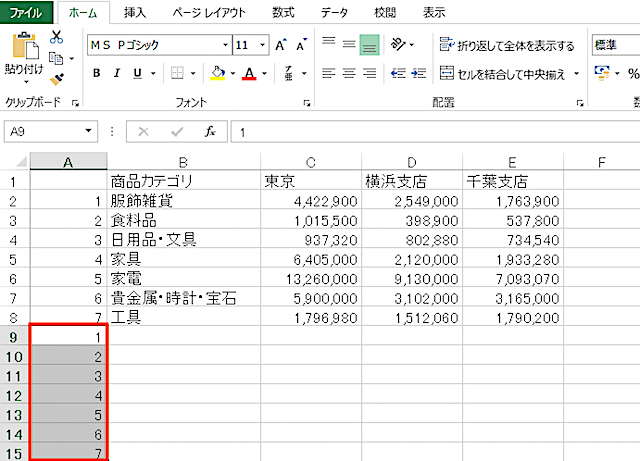Open Font group dialog launcher
This screenshot has height=461, width=640.
pos(307,103)
